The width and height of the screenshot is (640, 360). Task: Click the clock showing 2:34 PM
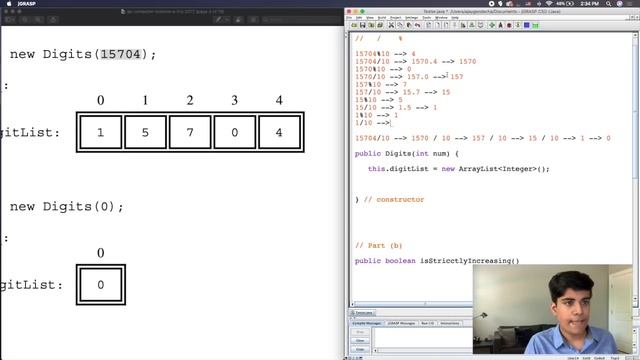(589, 4)
